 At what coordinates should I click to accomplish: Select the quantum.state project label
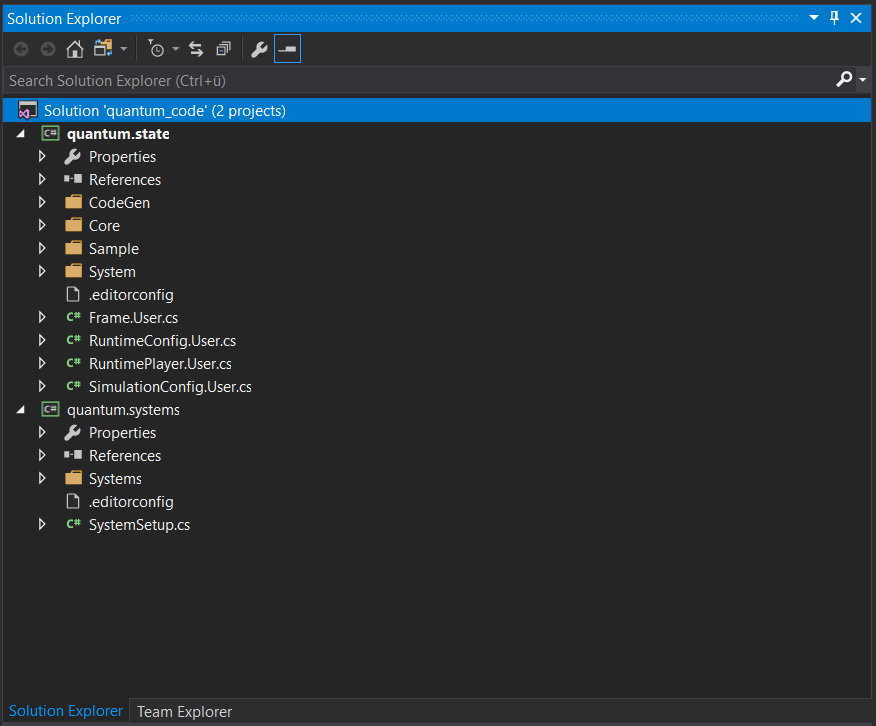click(x=118, y=134)
